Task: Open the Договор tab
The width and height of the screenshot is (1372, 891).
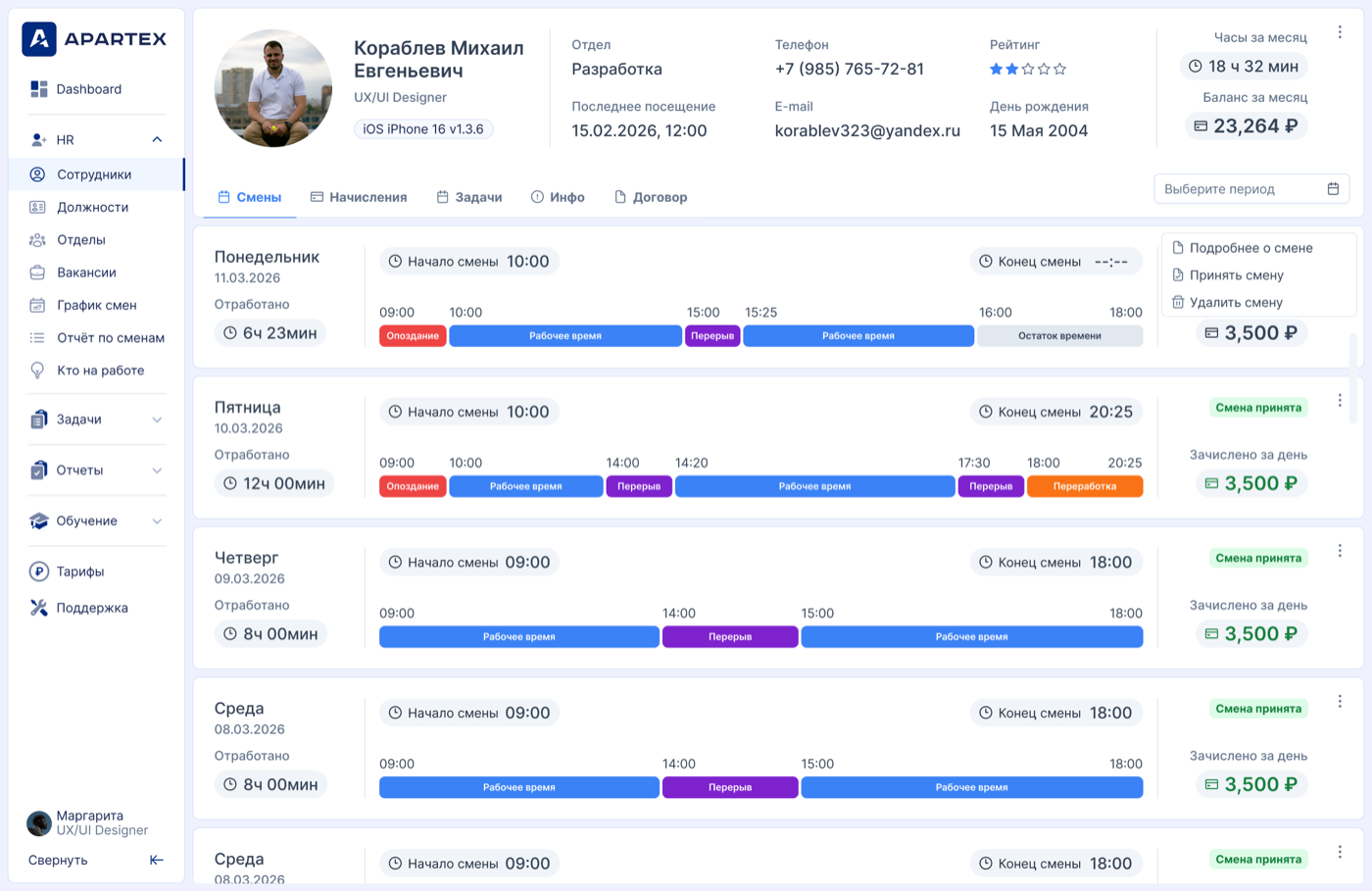Action: [651, 197]
